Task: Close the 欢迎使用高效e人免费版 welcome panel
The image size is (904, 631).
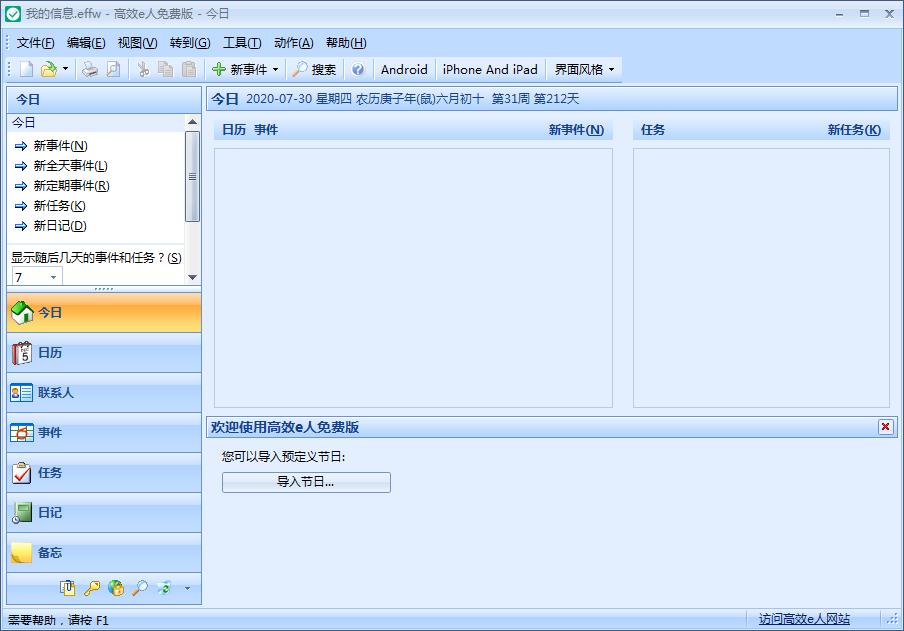Action: tap(886, 427)
